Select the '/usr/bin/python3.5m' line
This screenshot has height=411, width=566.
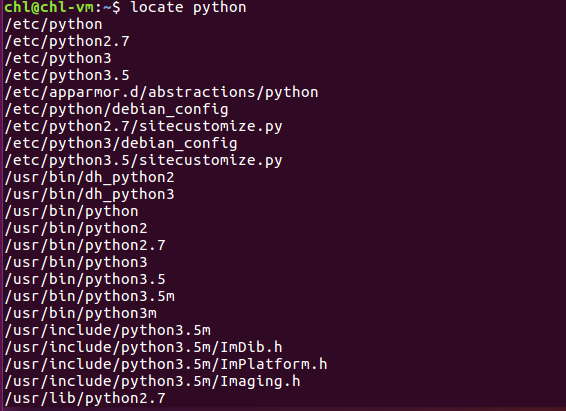pos(89,296)
